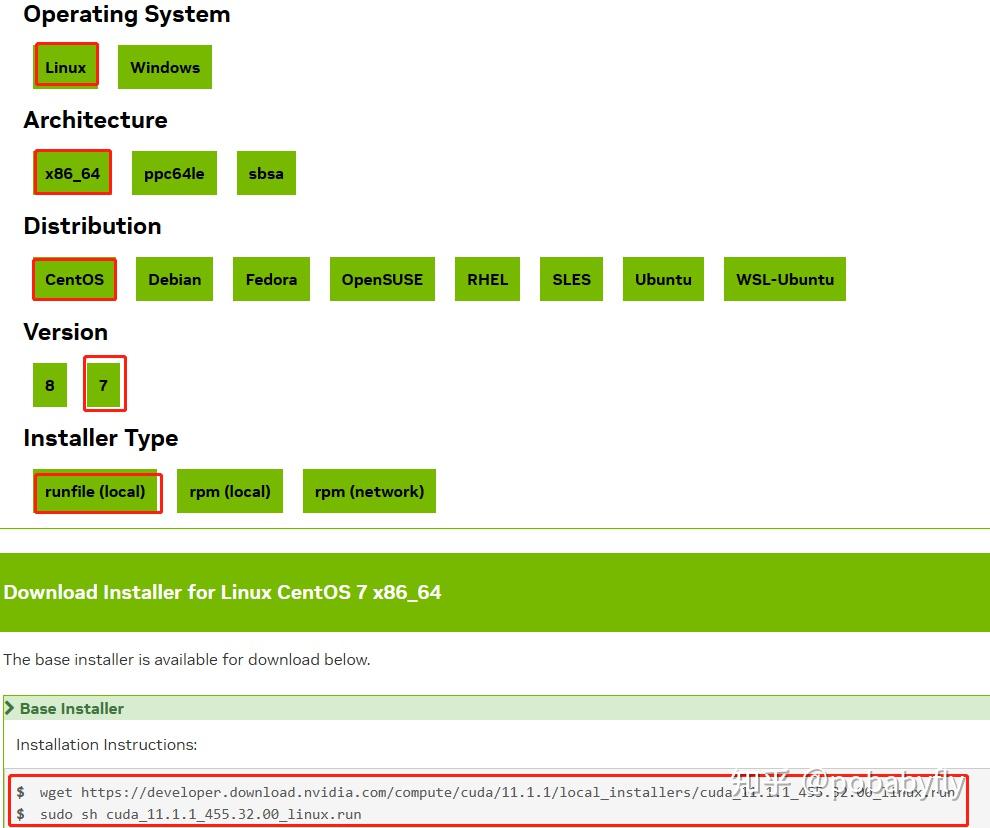Select the rpm (local) installer type
990x828 pixels.
click(x=230, y=491)
